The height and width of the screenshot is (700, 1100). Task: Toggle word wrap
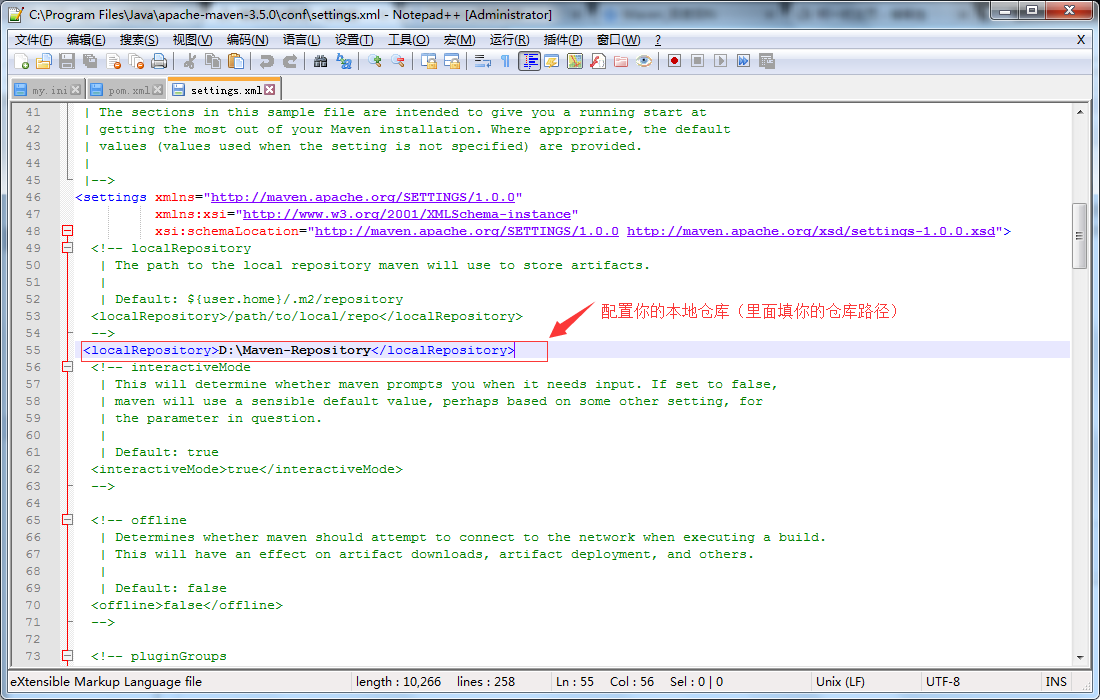click(483, 62)
